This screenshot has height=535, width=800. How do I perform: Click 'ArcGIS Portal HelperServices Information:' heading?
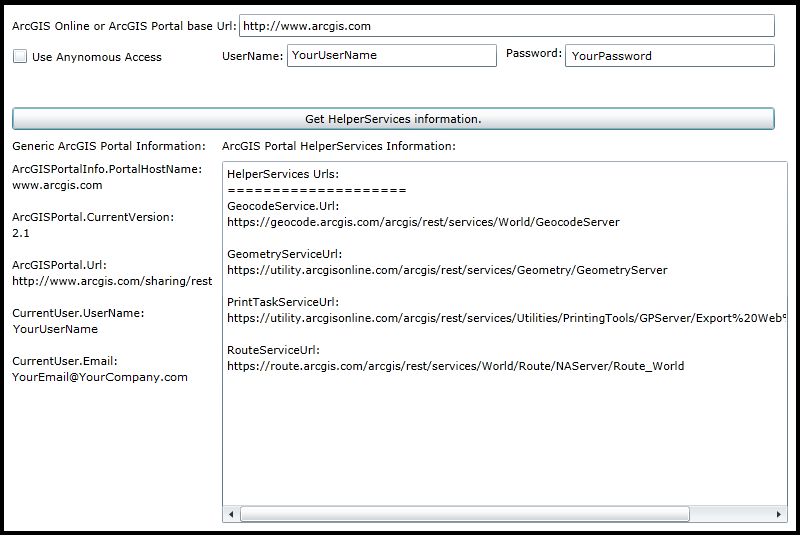coord(339,146)
